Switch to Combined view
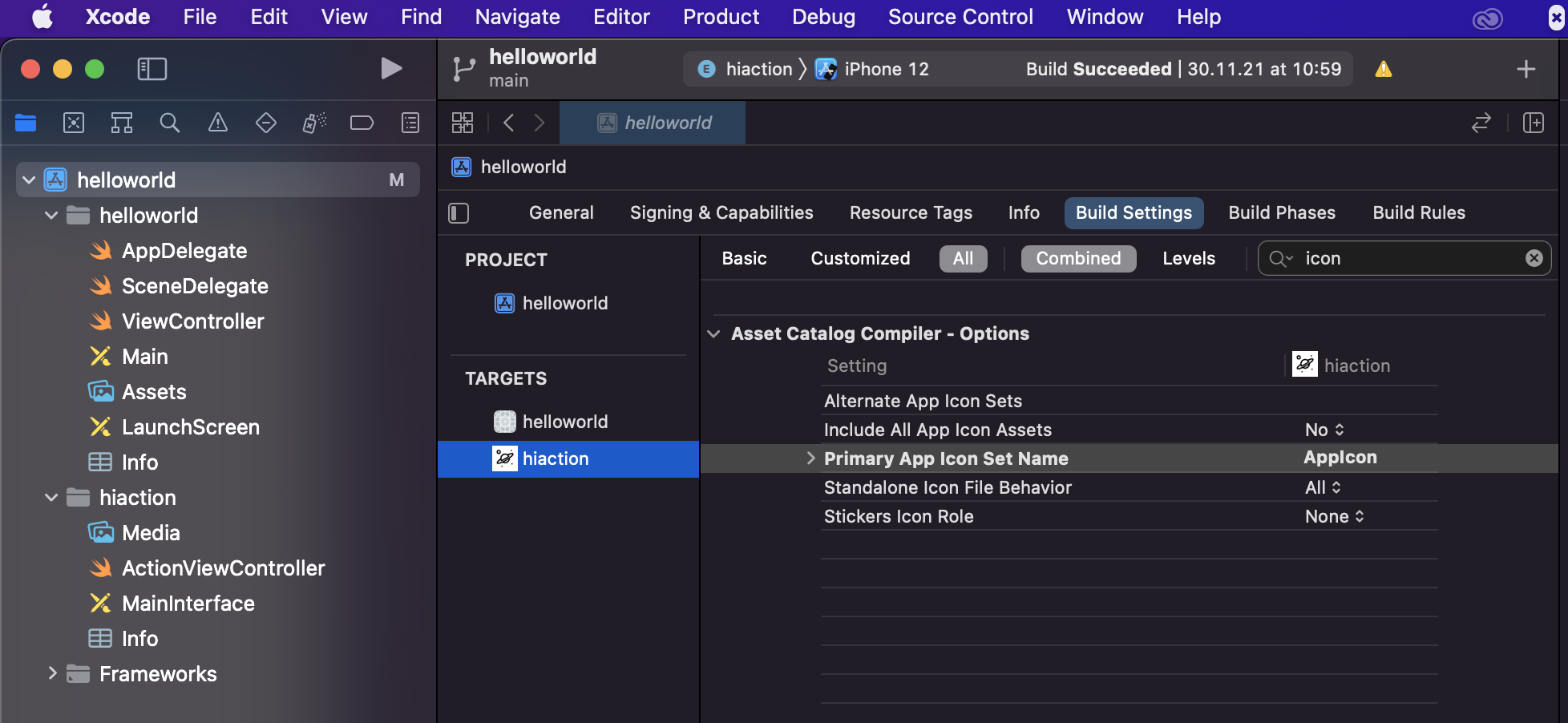The image size is (1568, 723). click(x=1078, y=258)
